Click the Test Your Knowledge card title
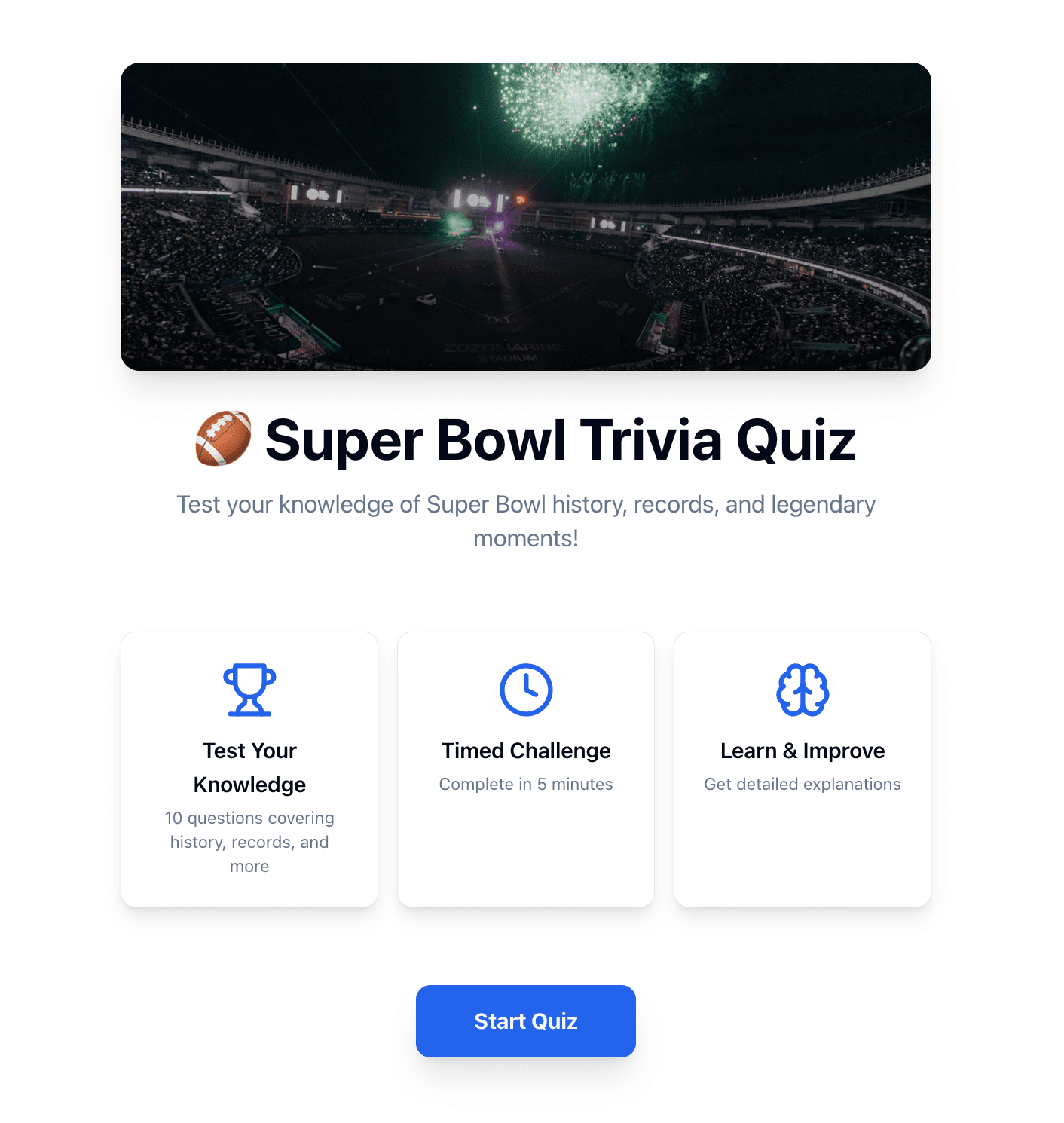The width and height of the screenshot is (1064, 1123). click(249, 767)
